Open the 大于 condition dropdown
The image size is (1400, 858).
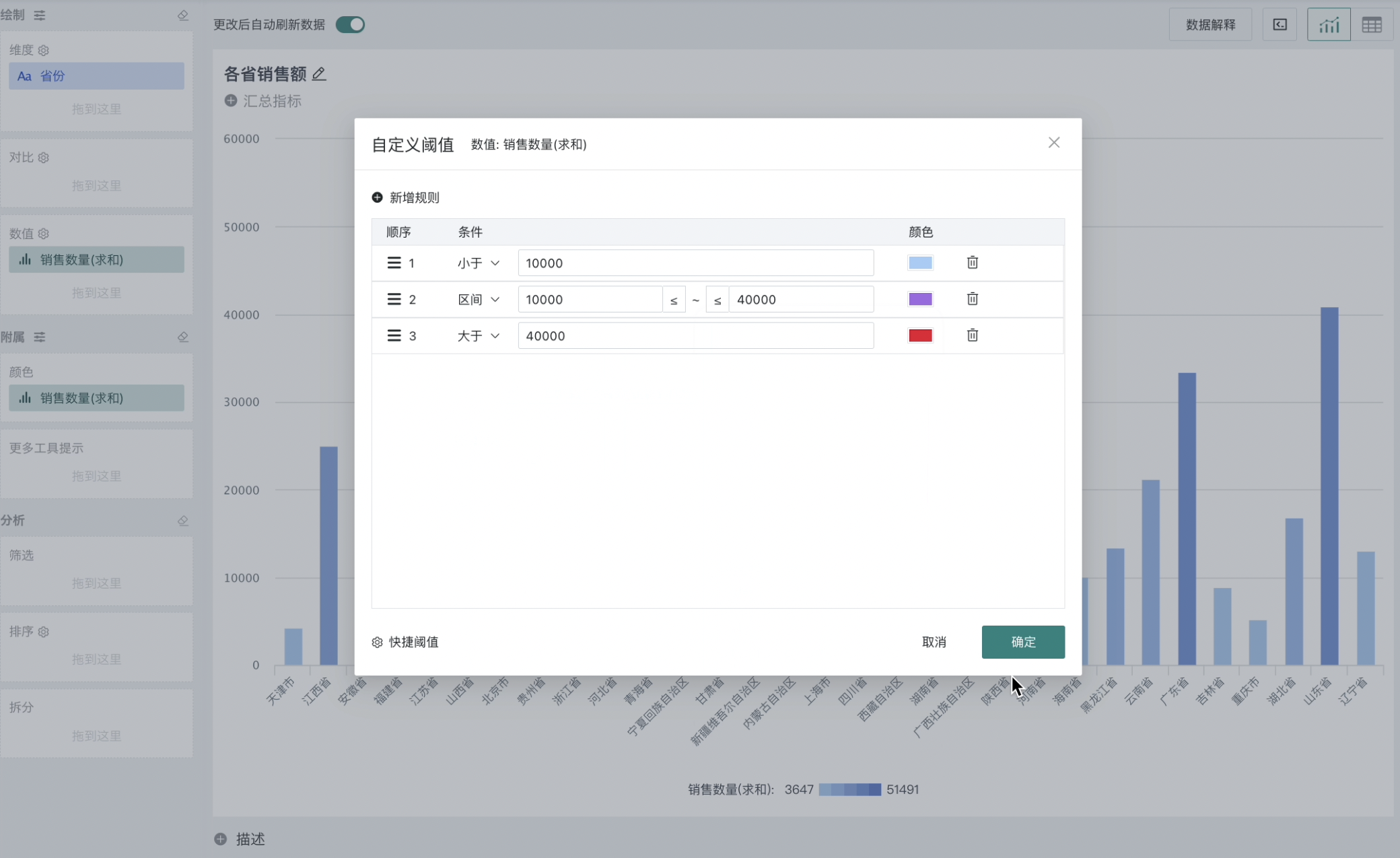pos(479,336)
